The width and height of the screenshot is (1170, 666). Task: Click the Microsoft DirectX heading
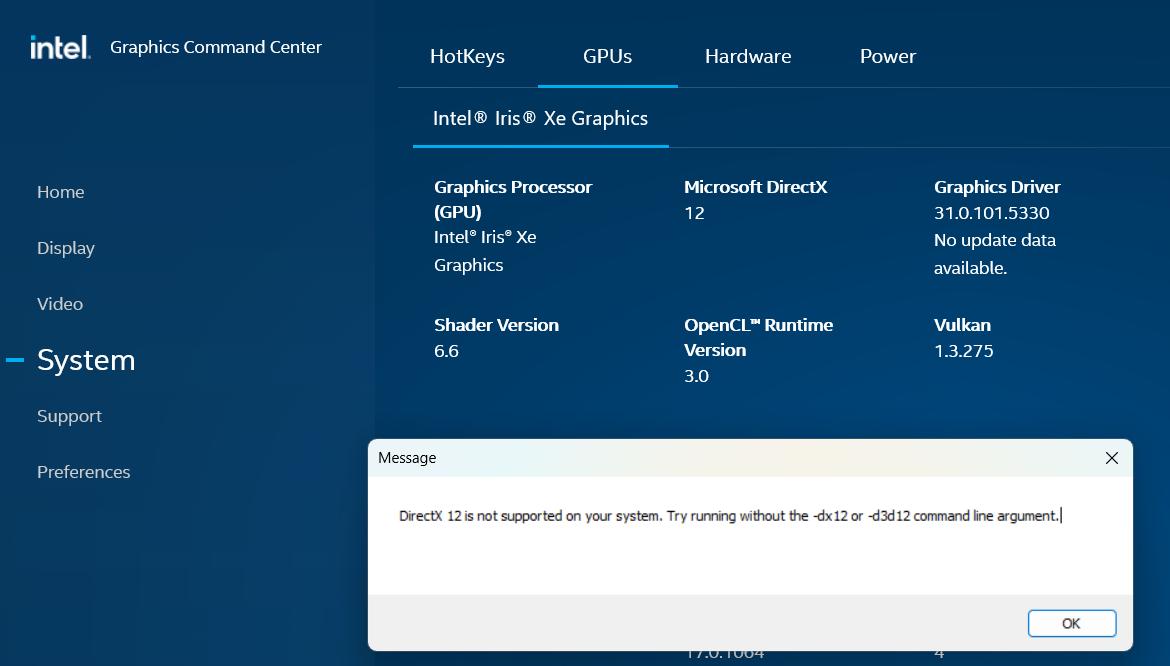(755, 187)
